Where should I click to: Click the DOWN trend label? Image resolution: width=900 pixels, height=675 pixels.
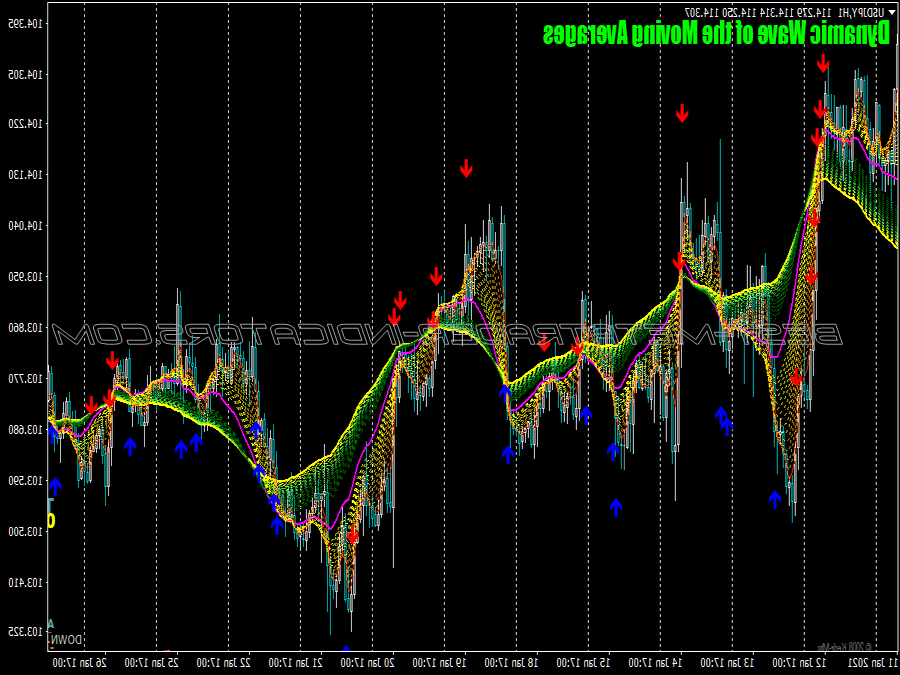[x=67, y=640]
